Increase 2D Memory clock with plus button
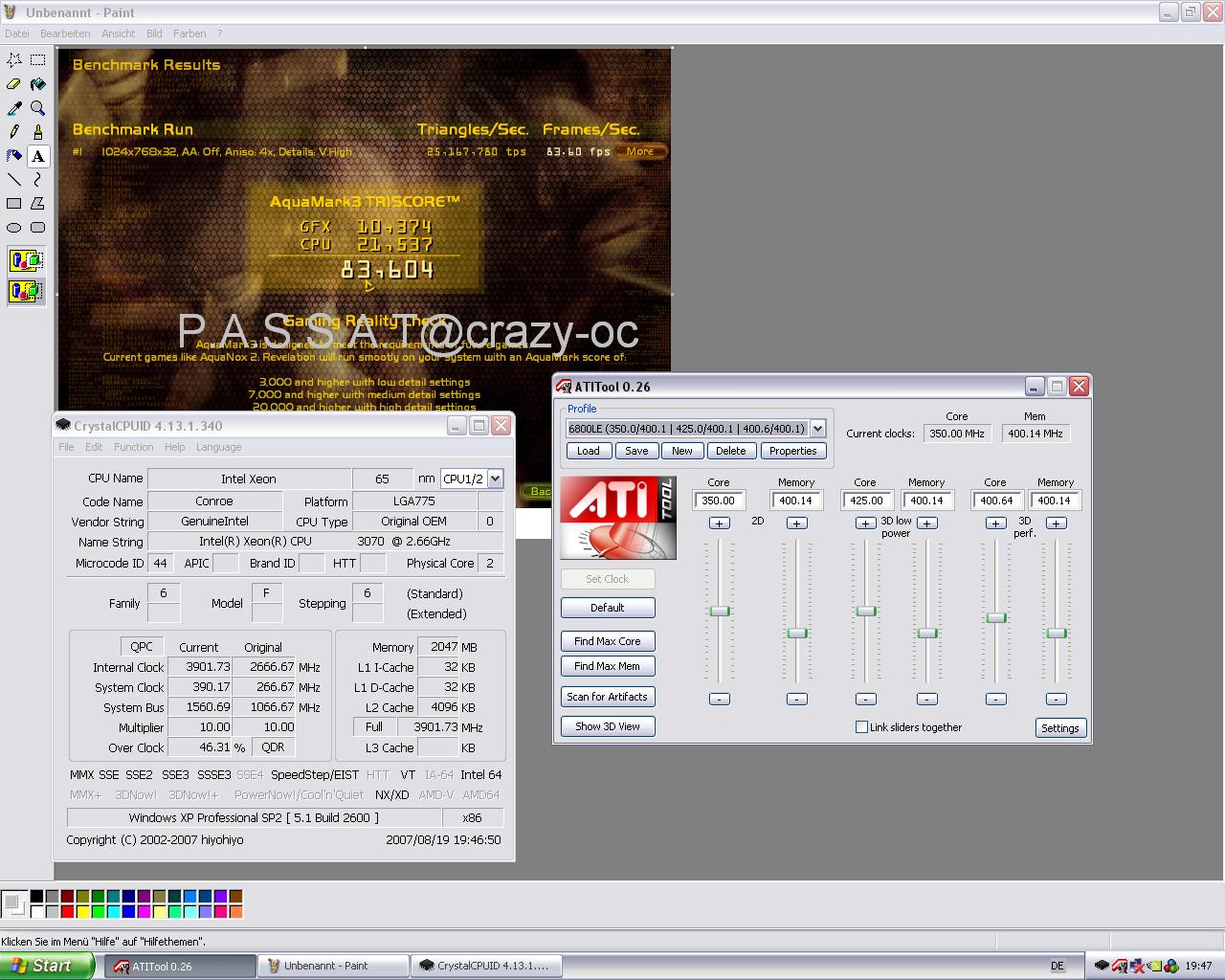 pyautogui.click(x=796, y=523)
